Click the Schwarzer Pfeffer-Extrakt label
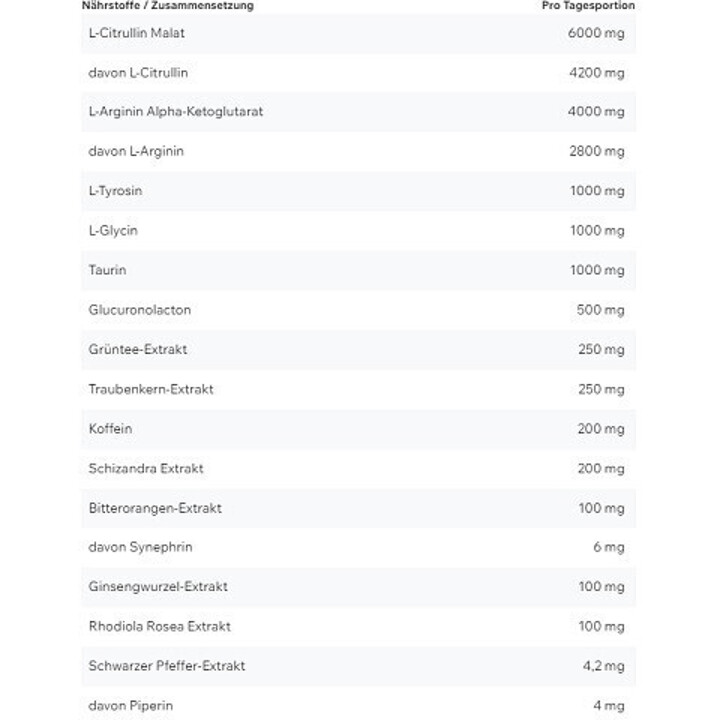 (x=167, y=666)
